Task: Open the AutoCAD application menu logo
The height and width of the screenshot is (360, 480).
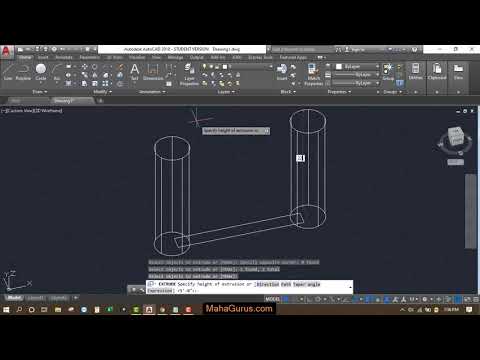Action: tap(7, 52)
